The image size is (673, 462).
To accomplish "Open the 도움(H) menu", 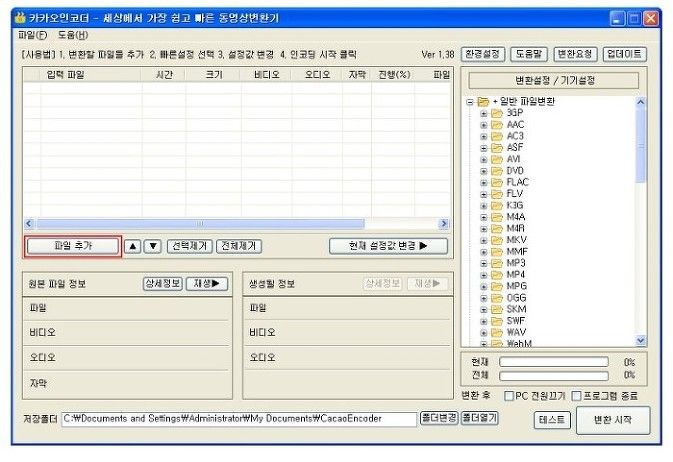I will click(73, 35).
